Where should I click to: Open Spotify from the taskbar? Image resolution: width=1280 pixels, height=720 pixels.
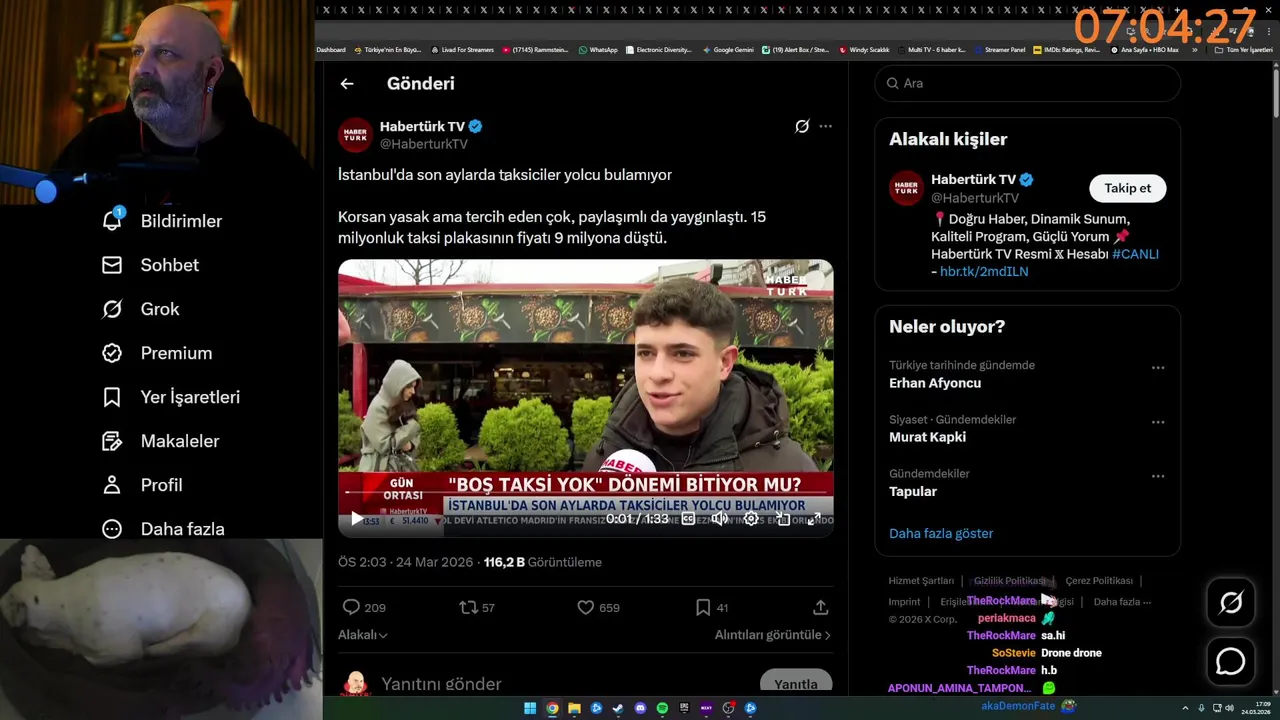coord(662,708)
